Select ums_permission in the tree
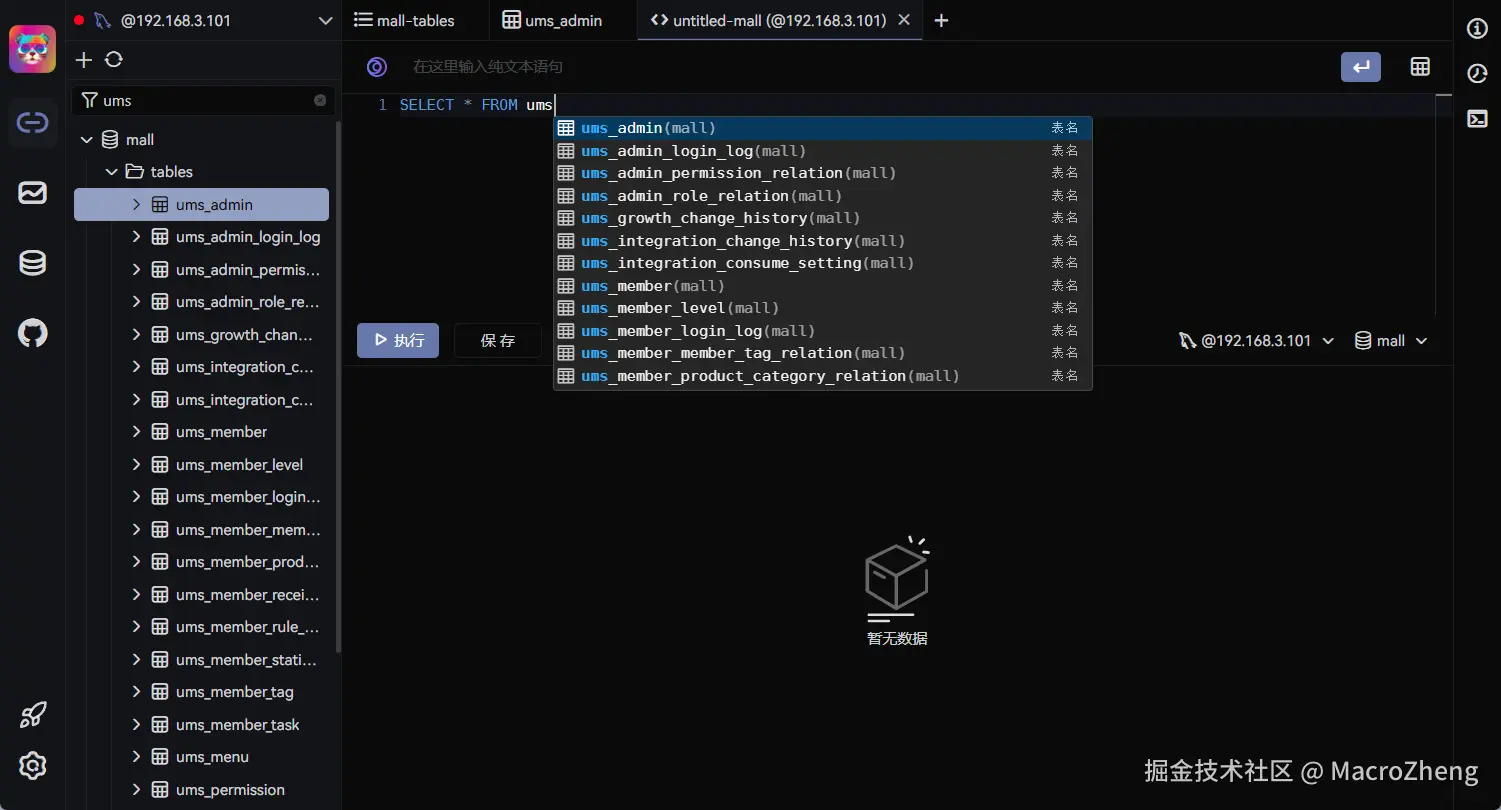 [x=202, y=790]
